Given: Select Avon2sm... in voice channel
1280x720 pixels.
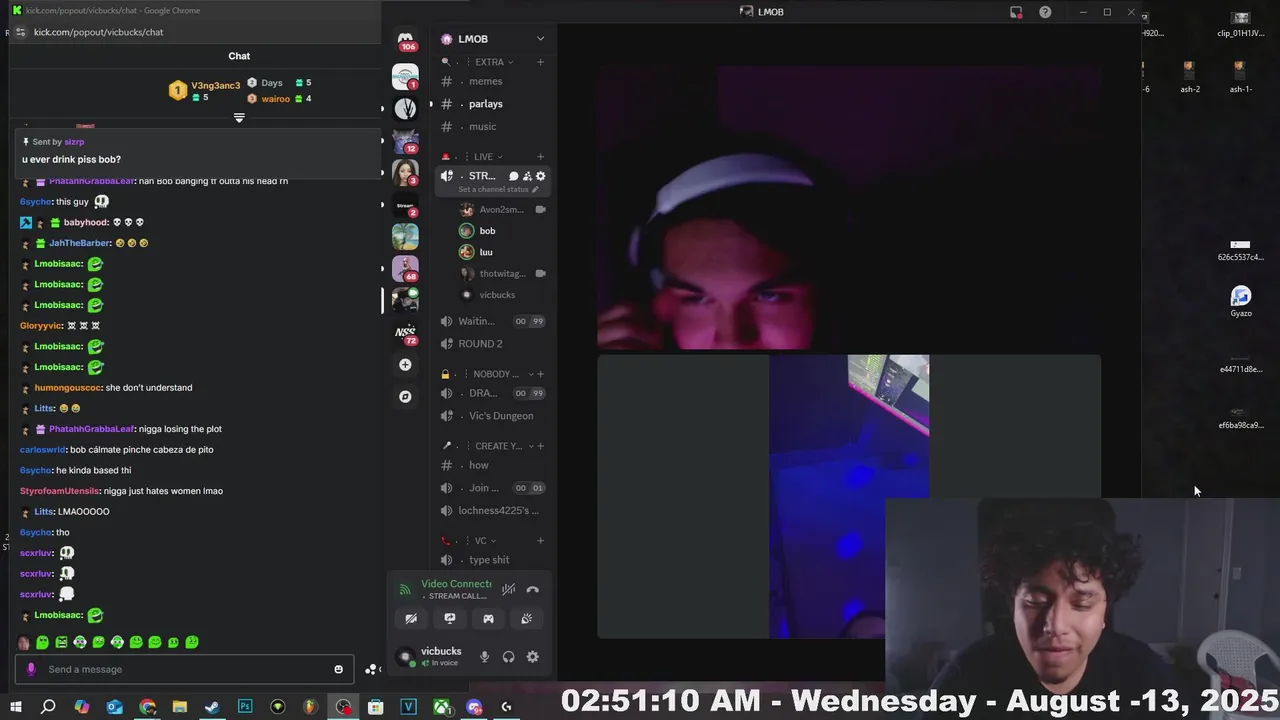Looking at the screenshot, I should pyautogui.click(x=502, y=210).
